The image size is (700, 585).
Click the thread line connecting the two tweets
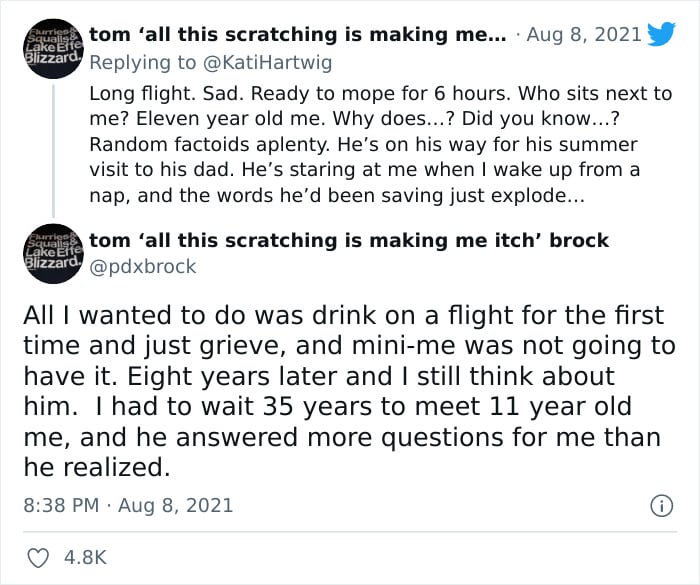click(x=54, y=150)
